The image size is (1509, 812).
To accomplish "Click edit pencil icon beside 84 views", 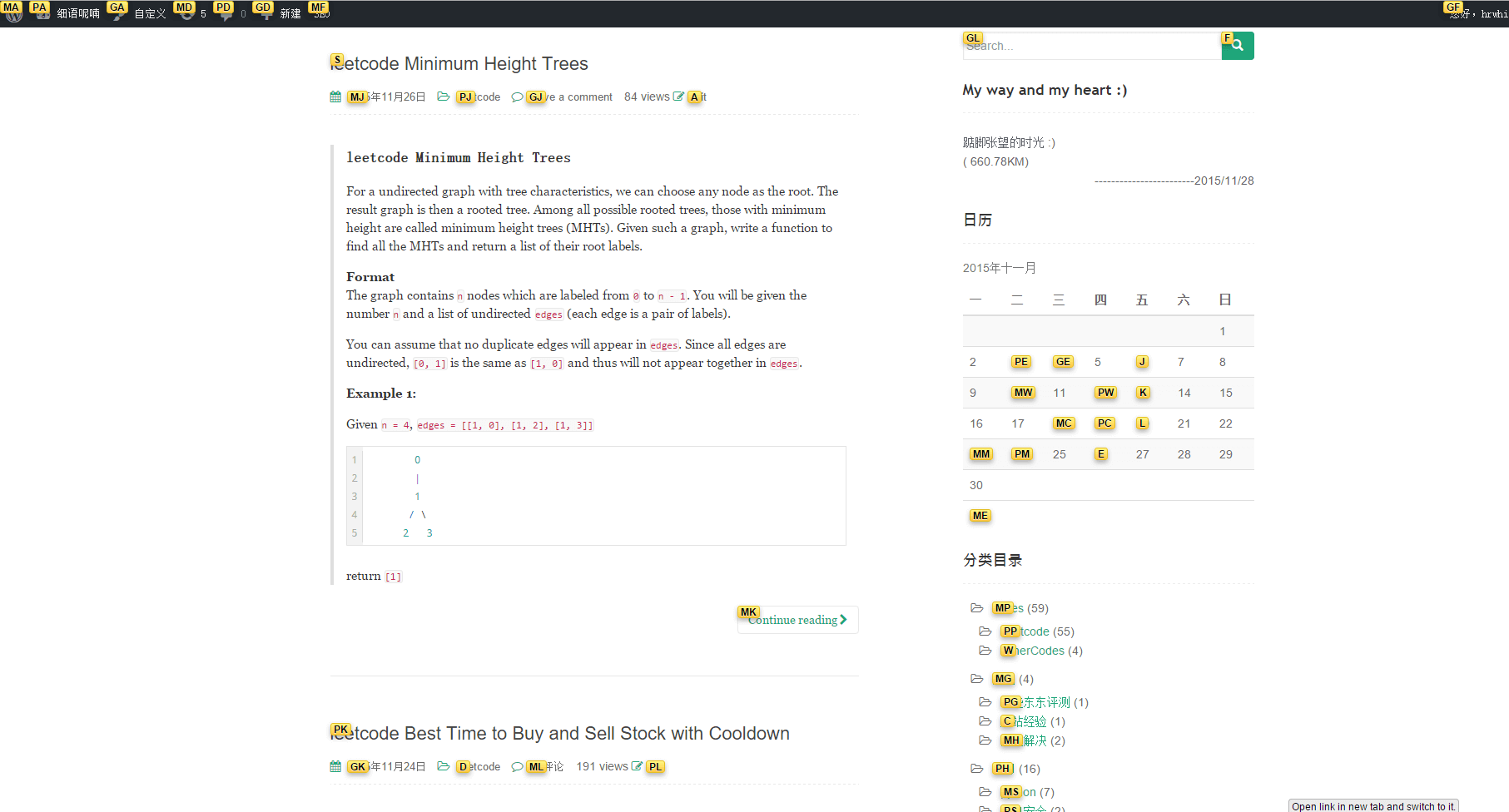I will click(x=678, y=97).
